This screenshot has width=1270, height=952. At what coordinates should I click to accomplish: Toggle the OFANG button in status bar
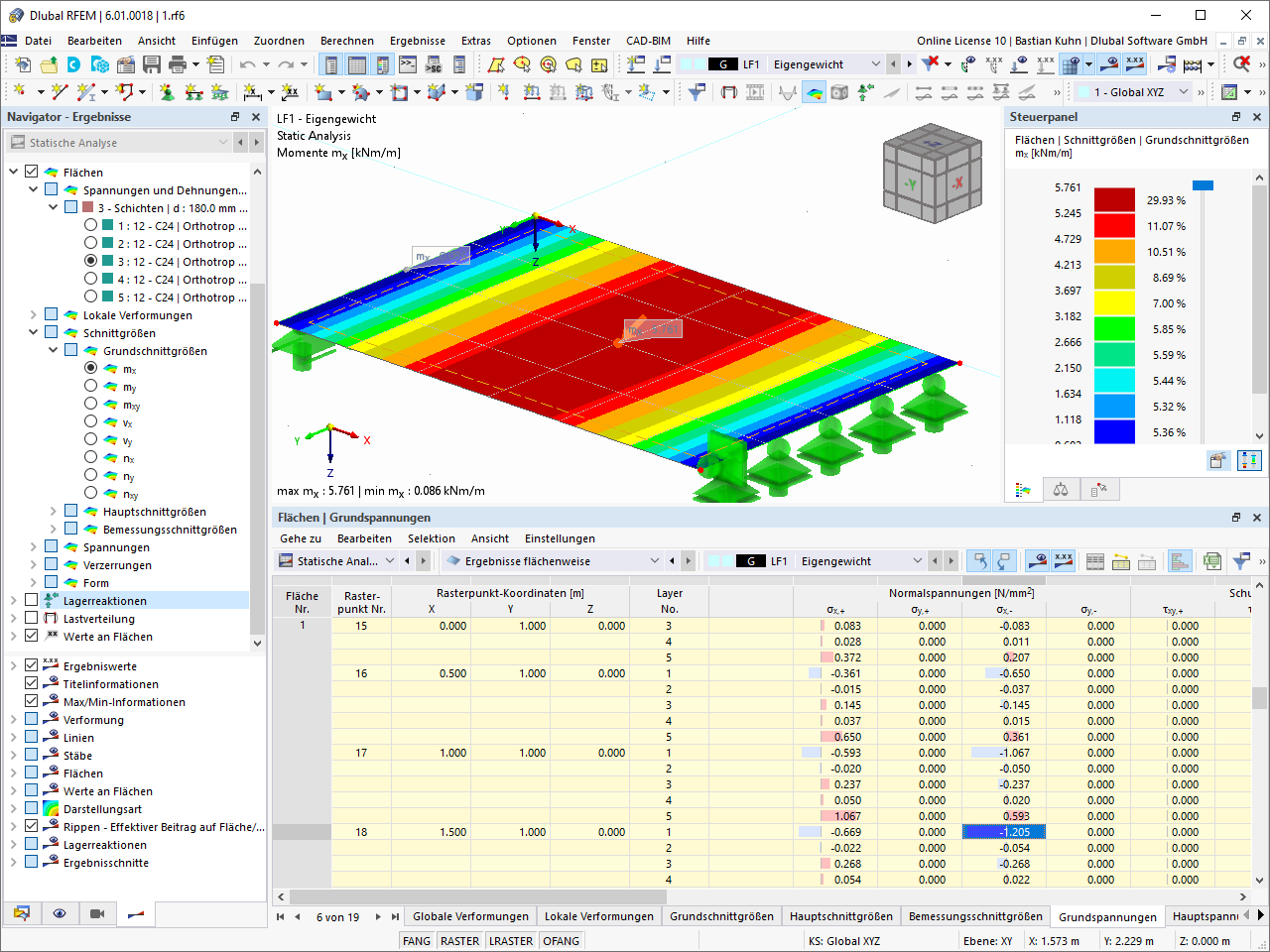(562, 941)
